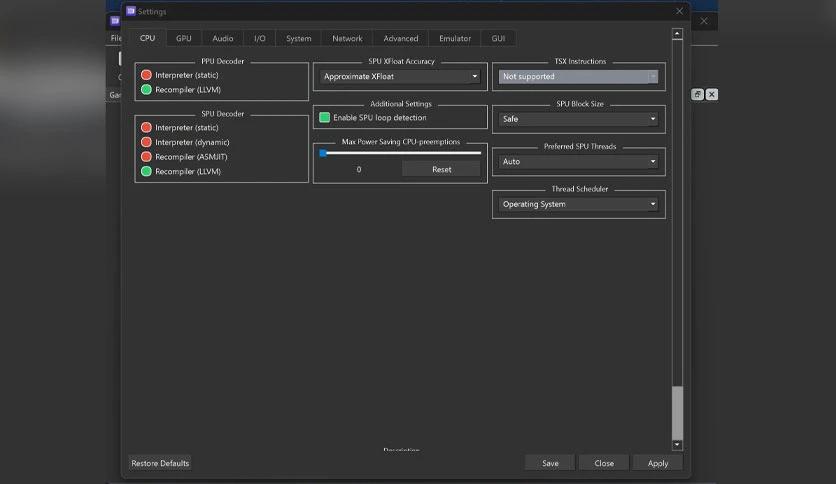
Task: Select SPU Decoder Recompiler (LLVM)
Action: coord(181,171)
